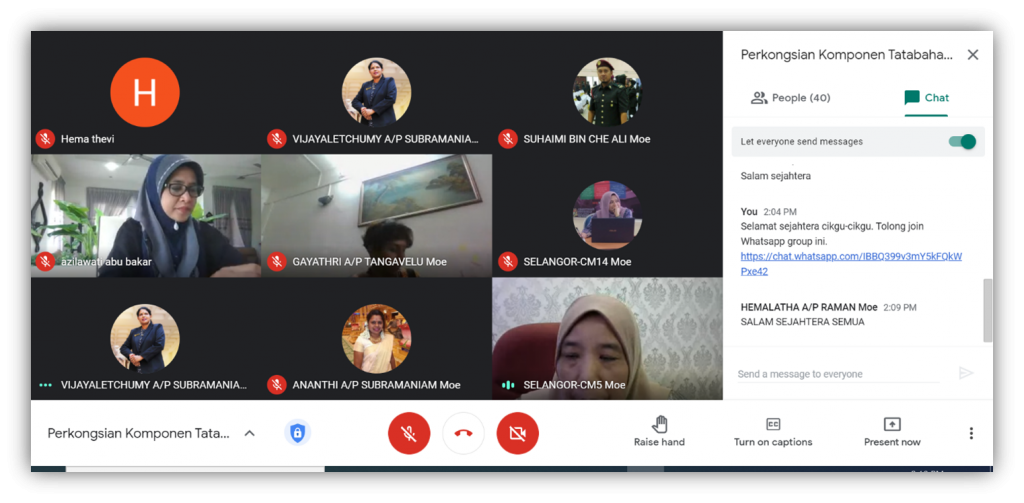Unmute microphone with the red mic button
Screen dimensions: 1024x503
pos(409,433)
